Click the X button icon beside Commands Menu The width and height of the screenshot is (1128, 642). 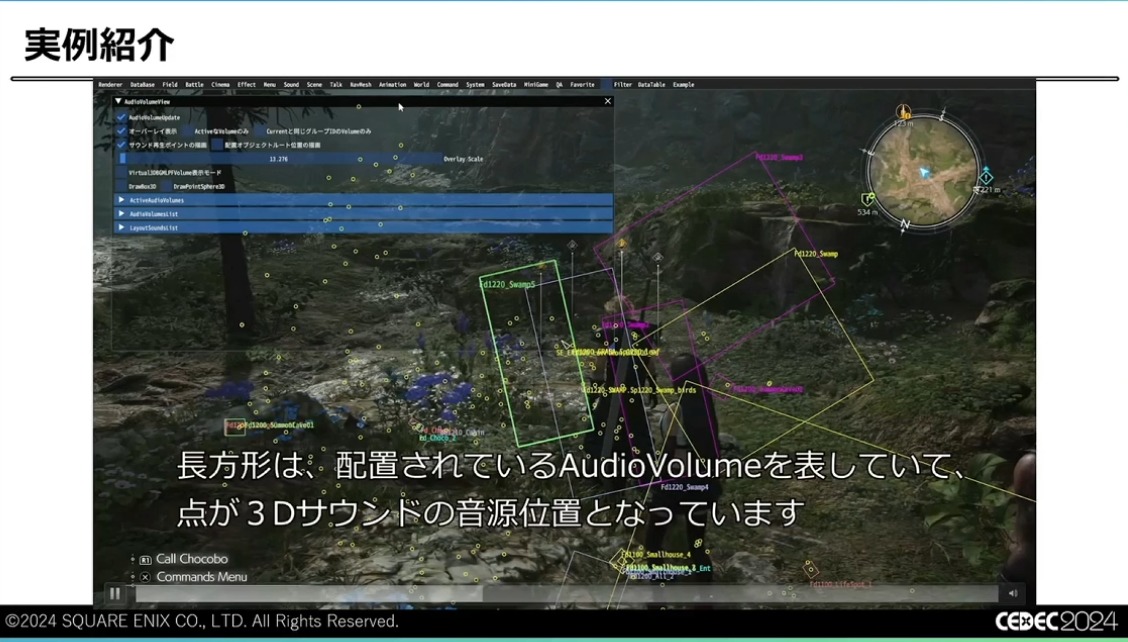(145, 577)
